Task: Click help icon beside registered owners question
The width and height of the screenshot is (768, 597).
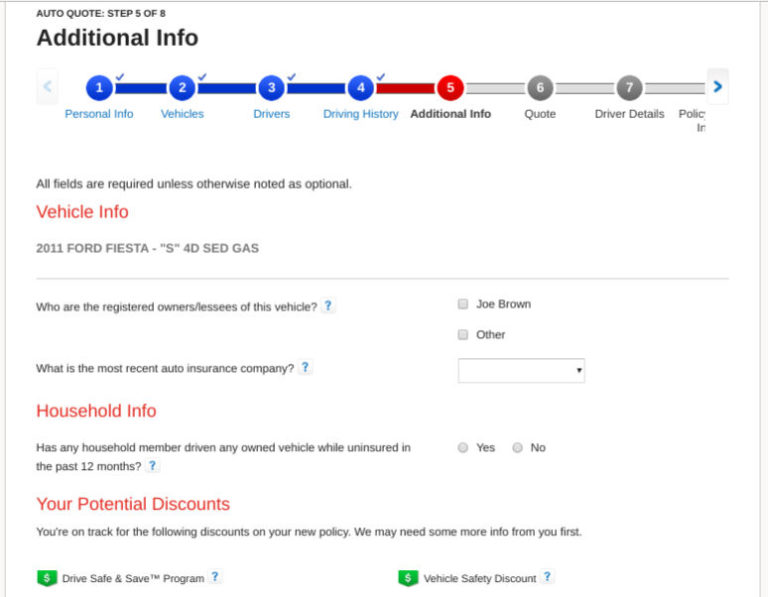Action: click(328, 306)
